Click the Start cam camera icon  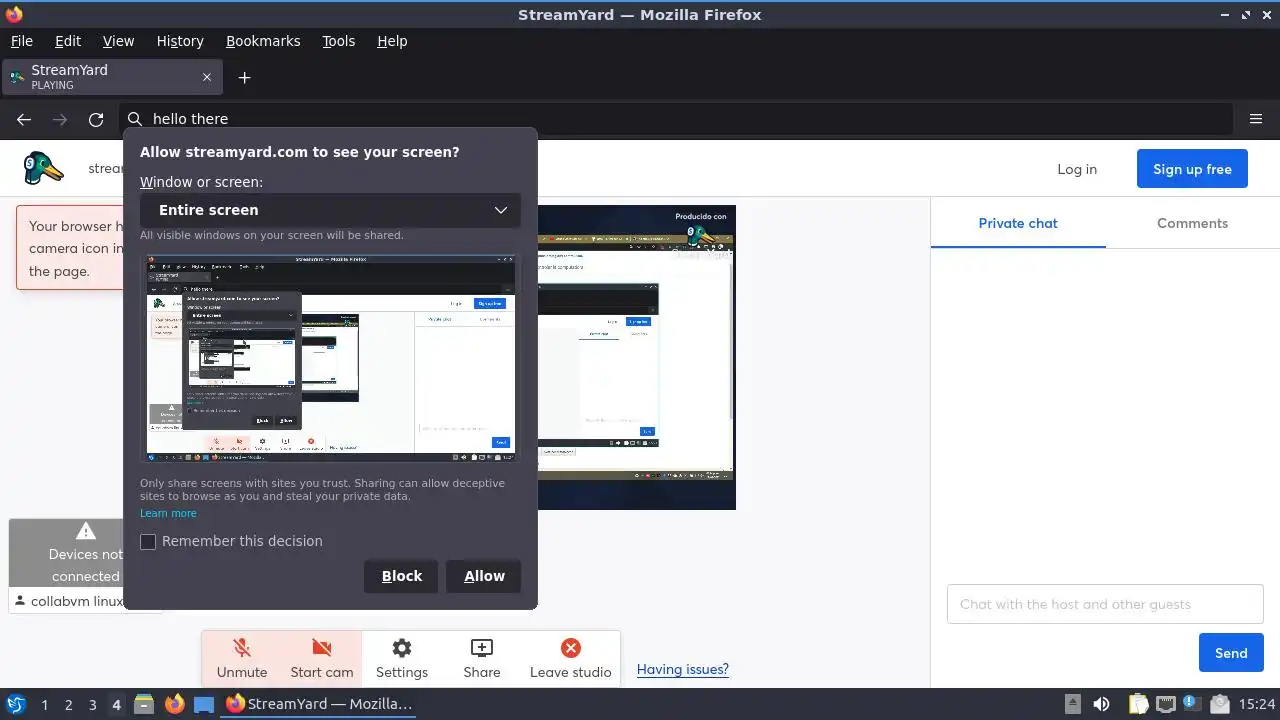pos(322,648)
